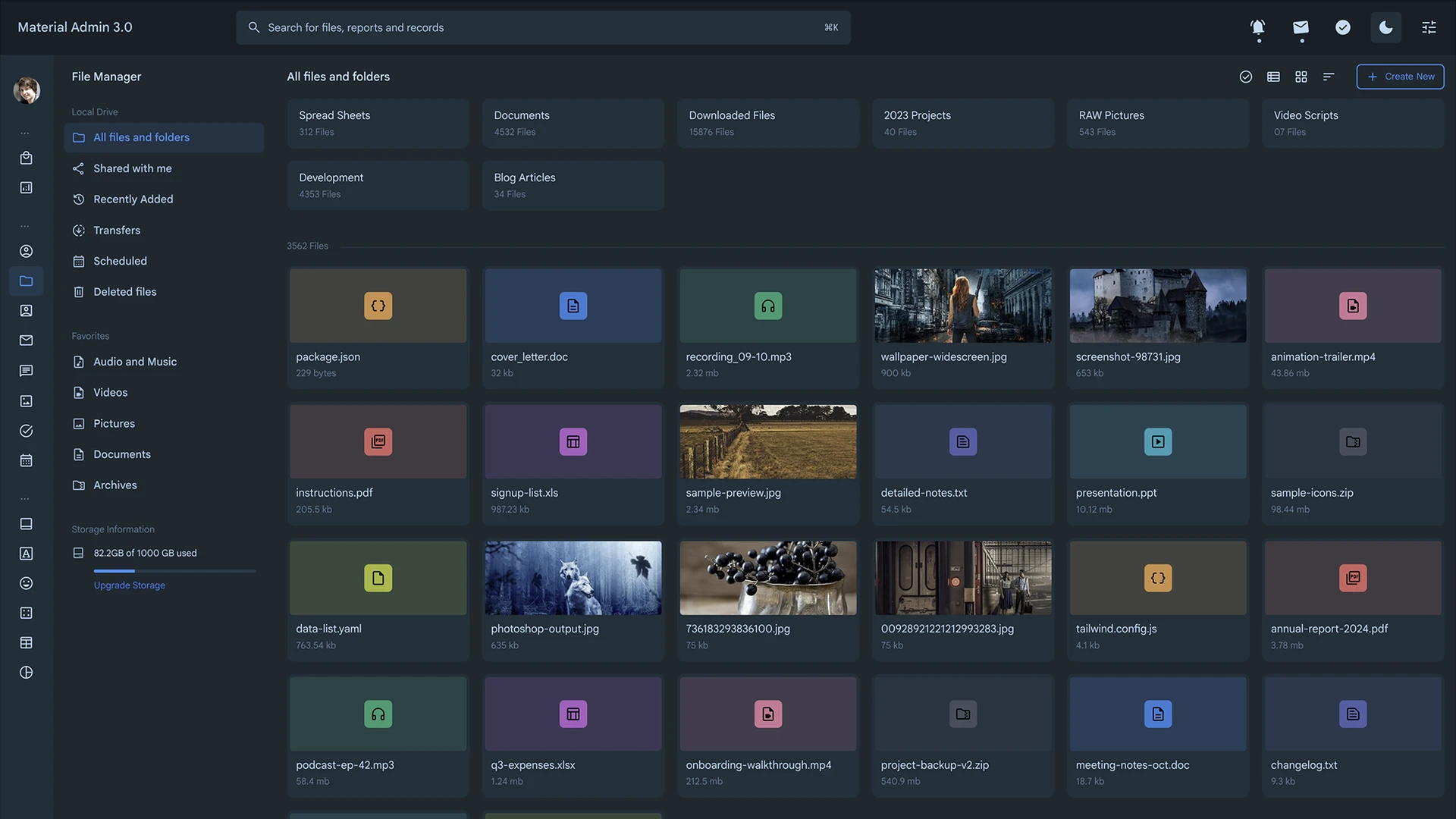Click the onboarding-walkthrough.mp4 video icon
The width and height of the screenshot is (1456, 819).
point(767,714)
